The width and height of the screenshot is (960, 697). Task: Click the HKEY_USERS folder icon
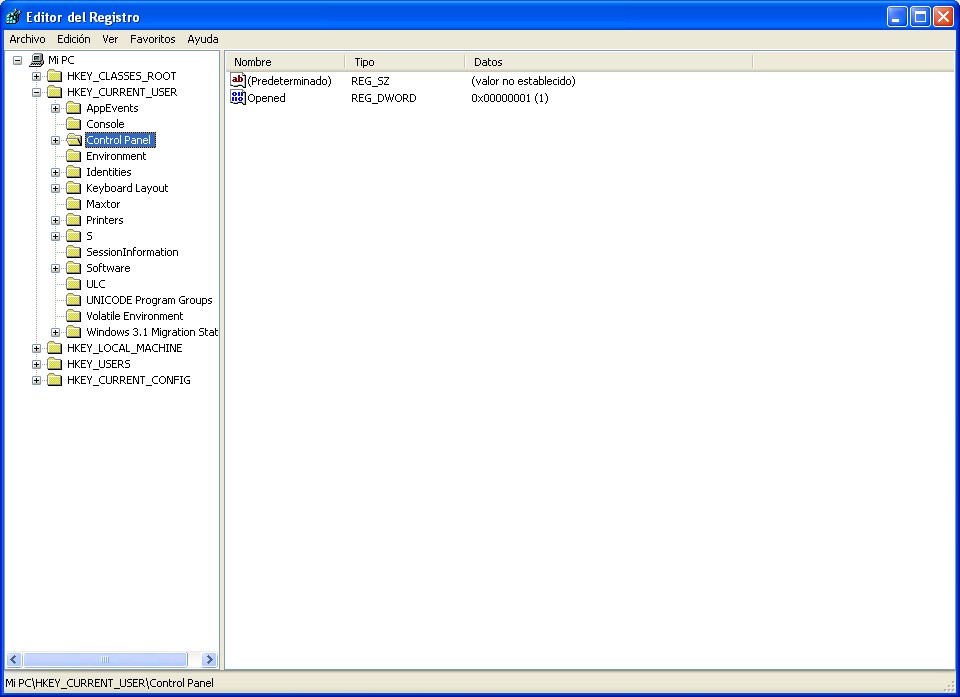(x=55, y=364)
